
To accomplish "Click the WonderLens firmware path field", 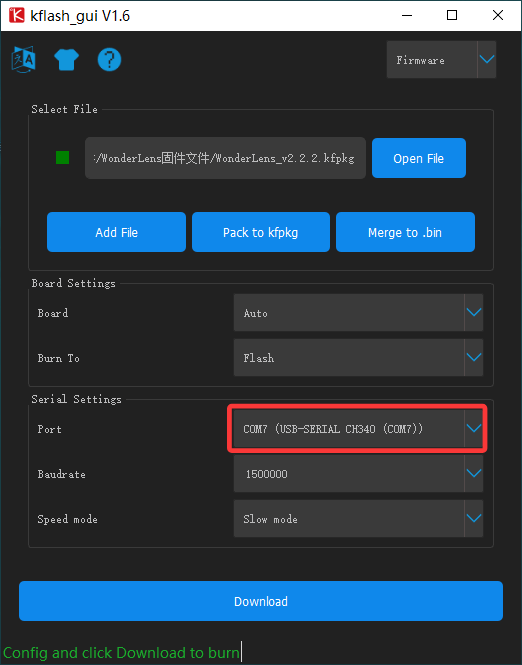I will (x=225, y=158).
